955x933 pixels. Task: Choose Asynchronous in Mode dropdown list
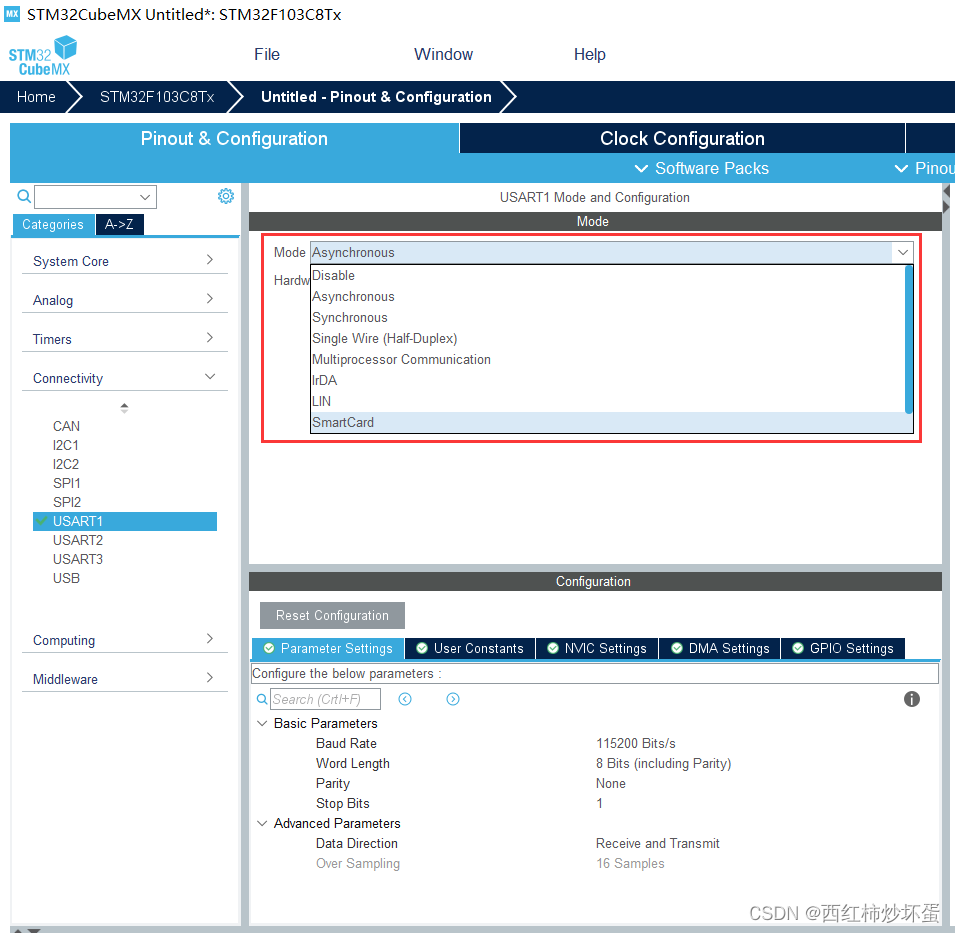click(x=608, y=297)
